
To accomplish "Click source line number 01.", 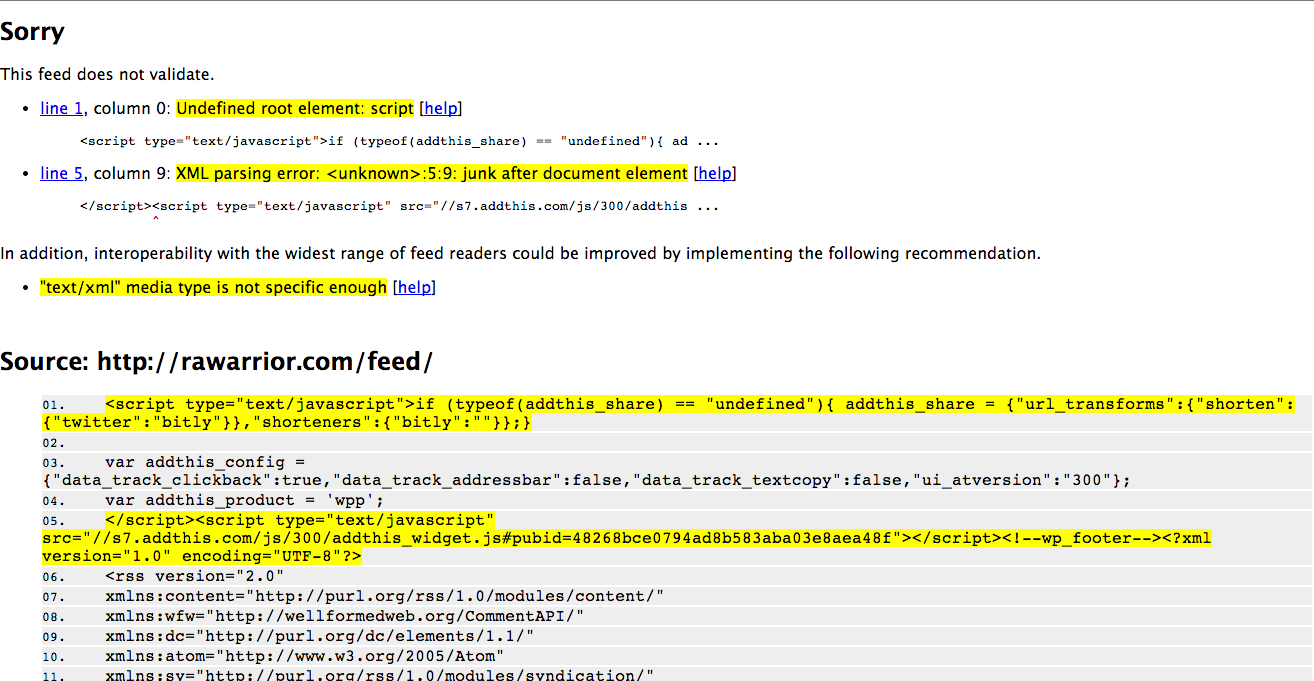I will (x=52, y=405).
